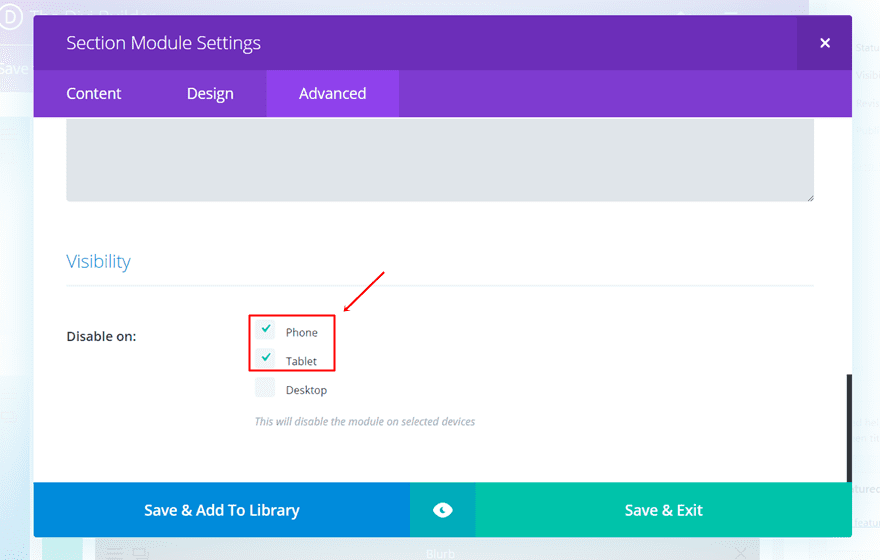The image size is (880, 560).
Task: Click the dark settings scrollbar
Action: (x=849, y=420)
